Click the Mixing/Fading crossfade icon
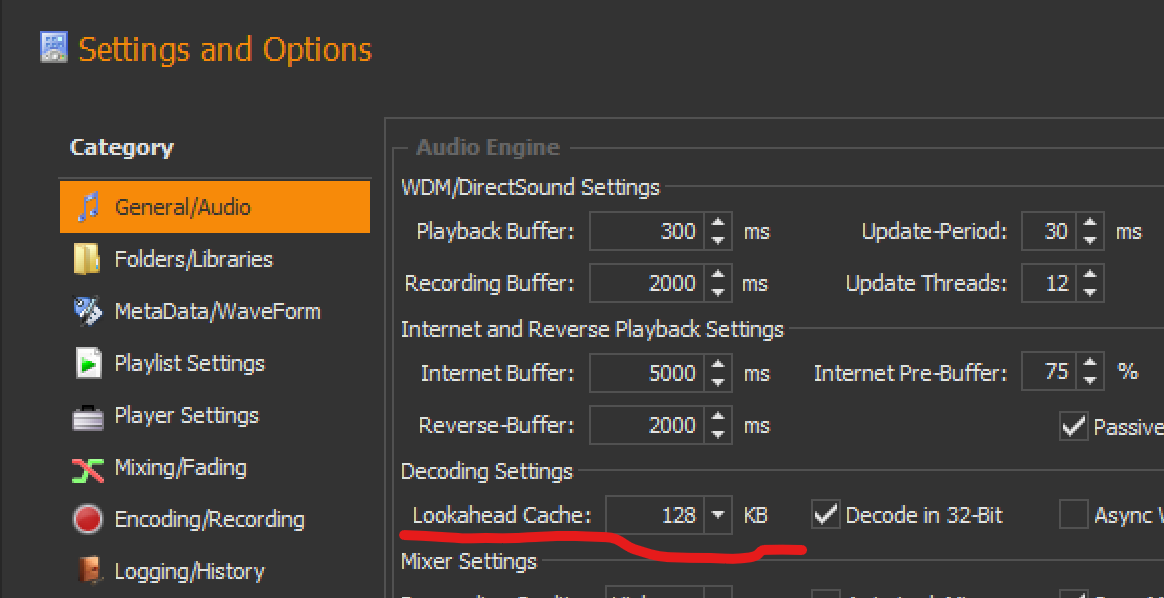This screenshot has width=1164, height=598. [88, 468]
